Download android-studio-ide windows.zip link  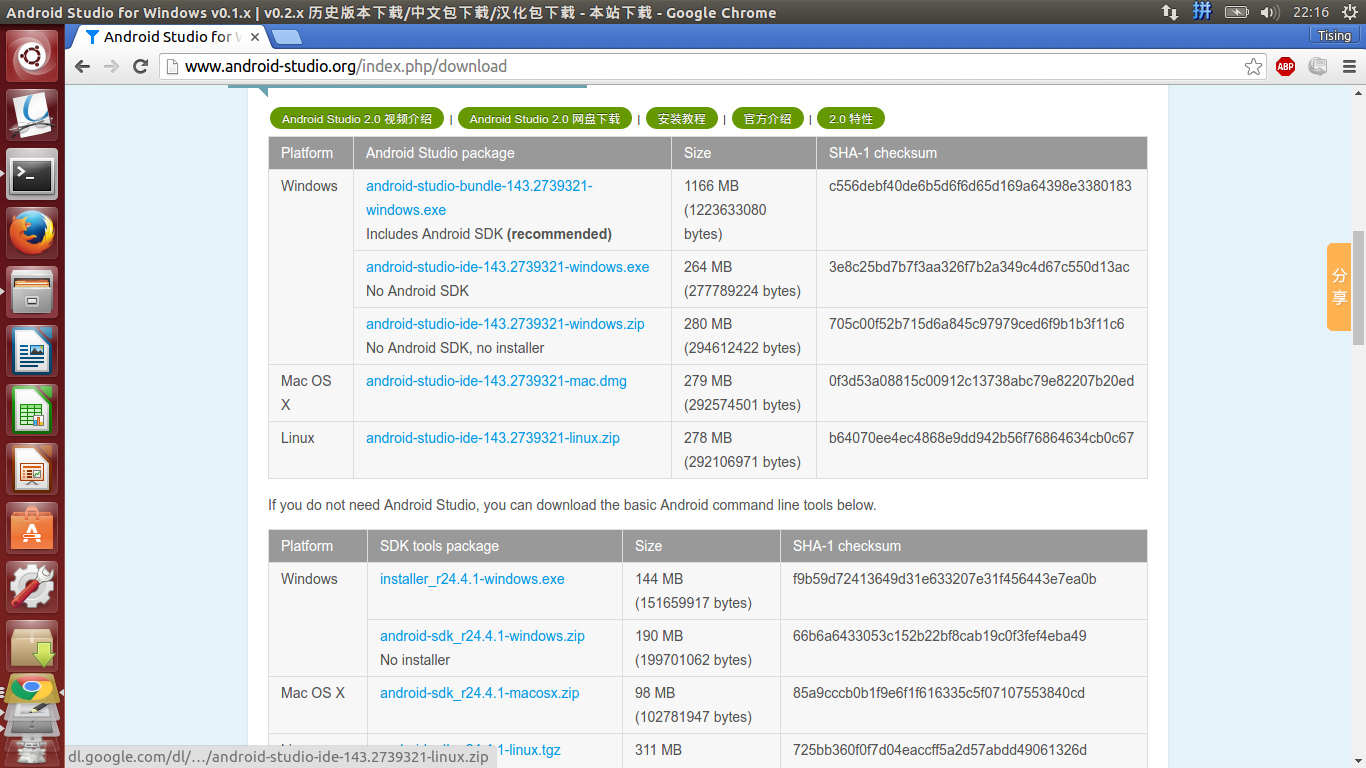click(505, 324)
